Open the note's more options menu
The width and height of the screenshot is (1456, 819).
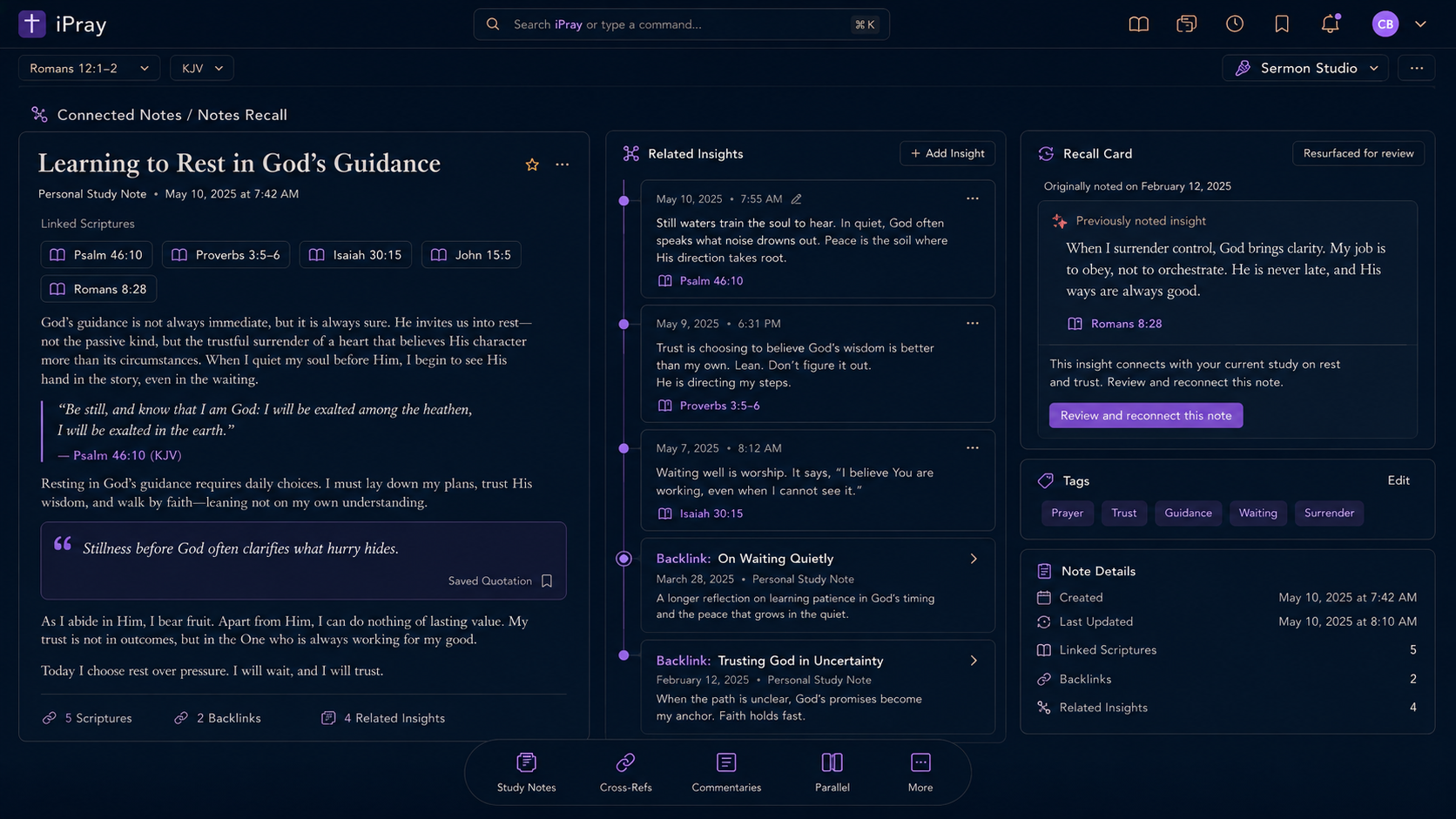coord(563,164)
